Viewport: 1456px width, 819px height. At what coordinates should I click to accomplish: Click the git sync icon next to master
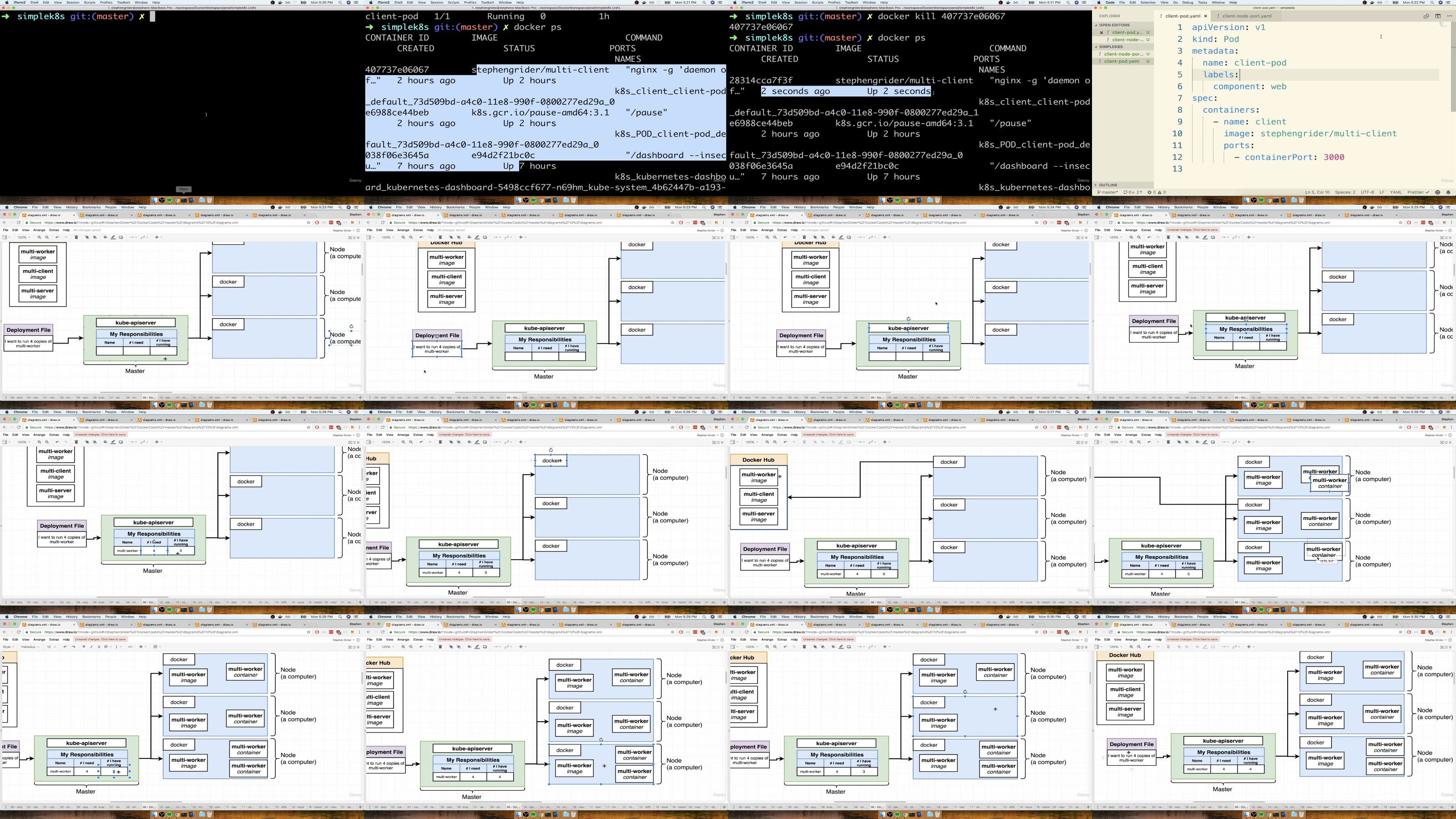click(x=1125, y=192)
